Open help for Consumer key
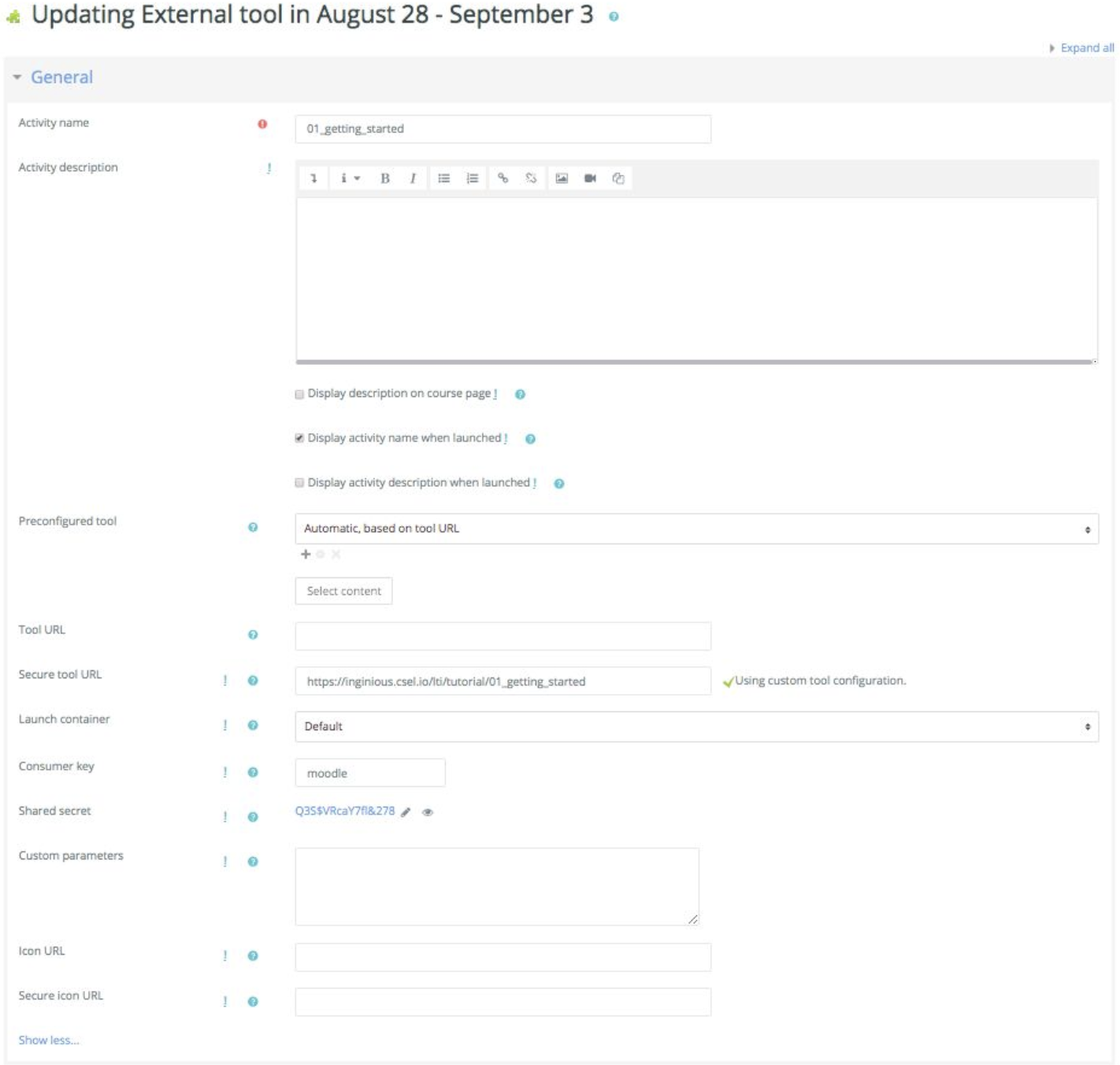Viewport: 1120px width, 1065px height. [x=253, y=772]
